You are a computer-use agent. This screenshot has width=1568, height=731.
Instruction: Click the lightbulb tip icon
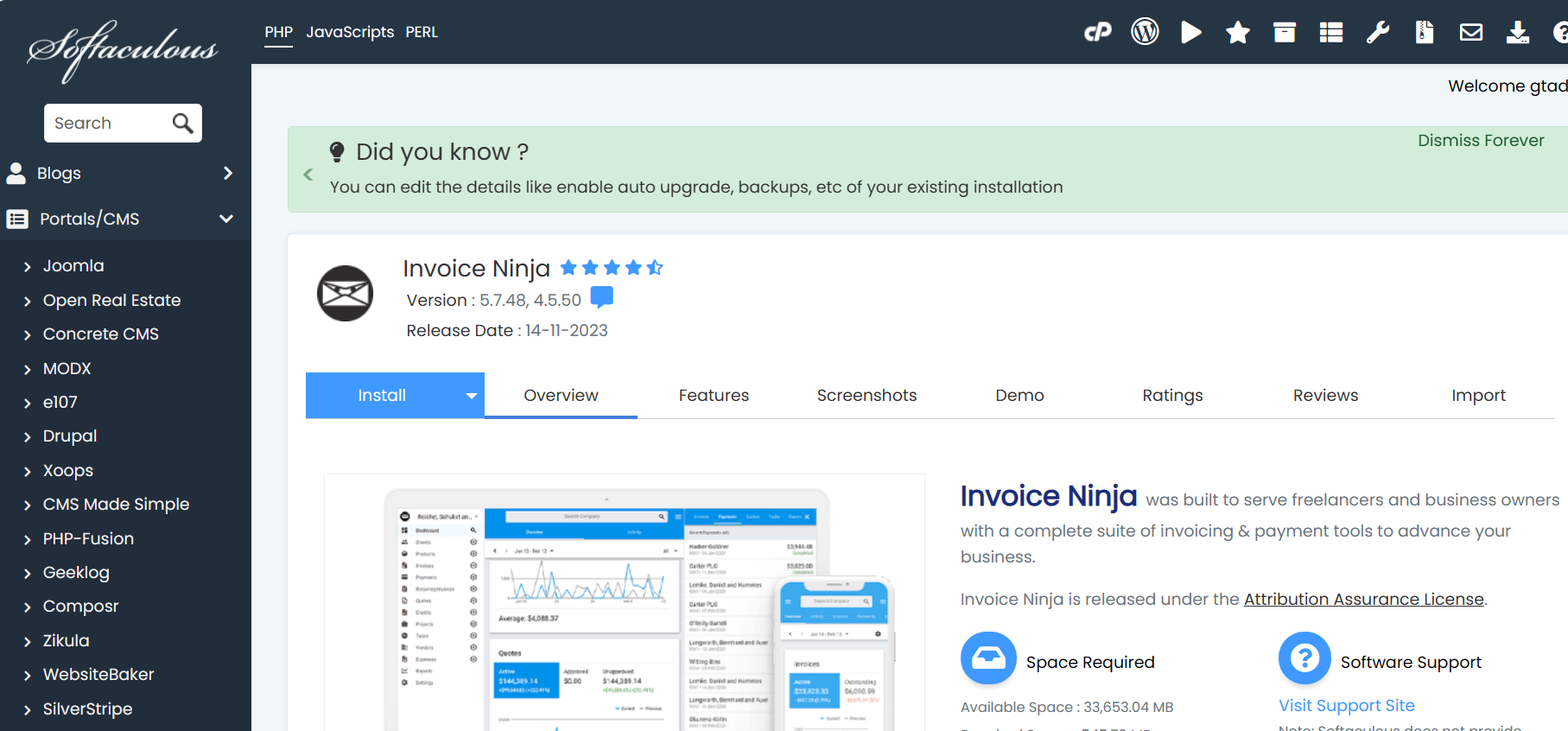[337, 152]
